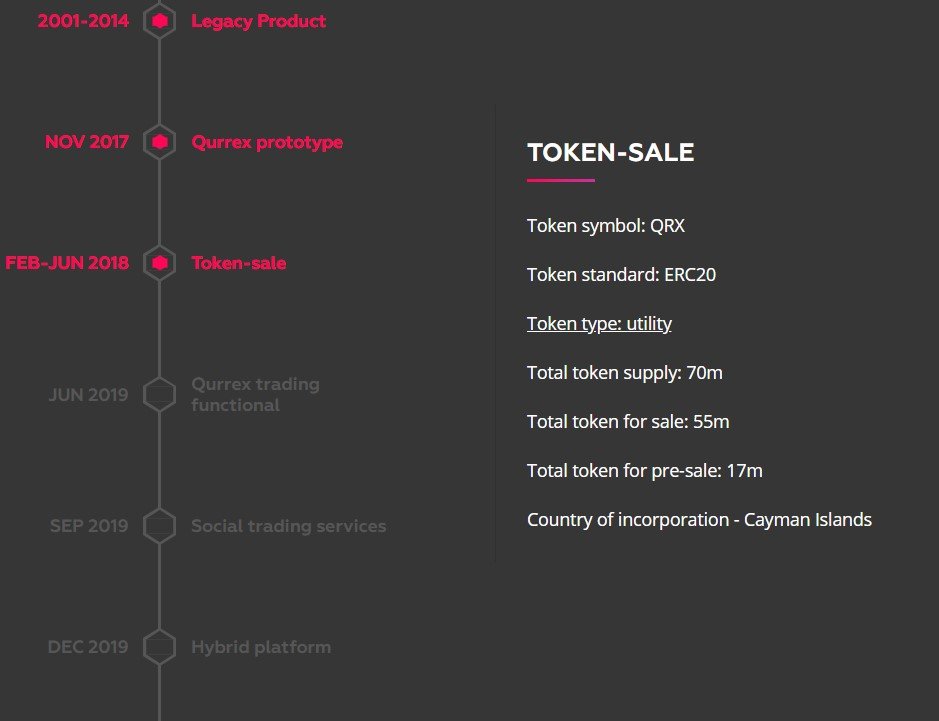Click the Total token supply: 70m line
This screenshot has width=939, height=721.
click(625, 372)
